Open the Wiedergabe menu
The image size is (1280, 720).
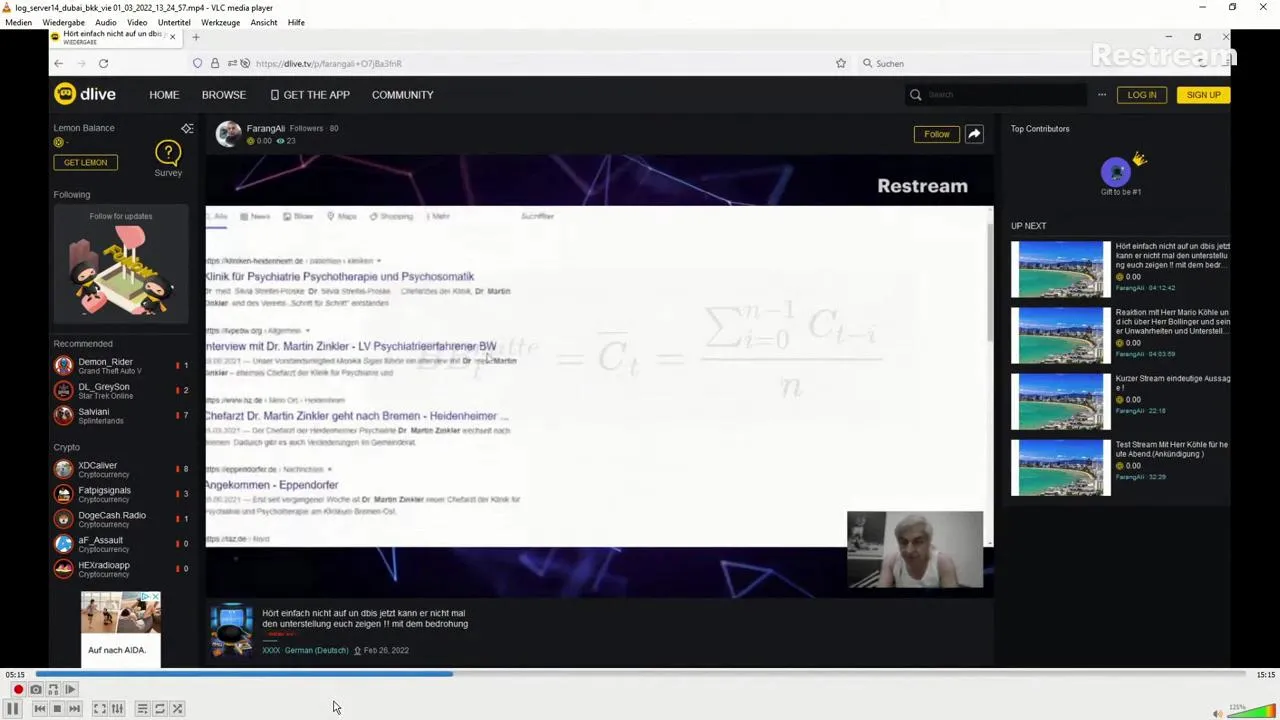[63, 22]
